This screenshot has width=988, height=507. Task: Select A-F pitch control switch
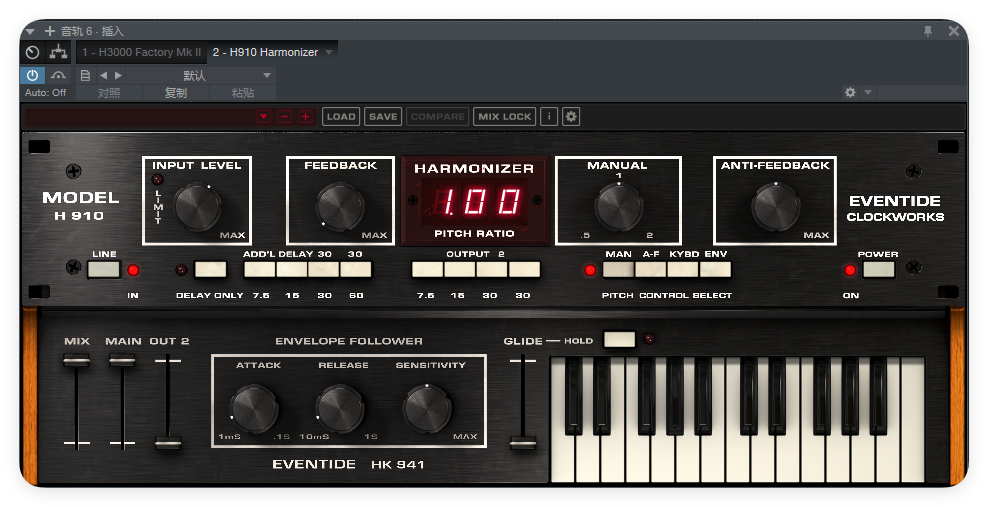click(x=651, y=270)
